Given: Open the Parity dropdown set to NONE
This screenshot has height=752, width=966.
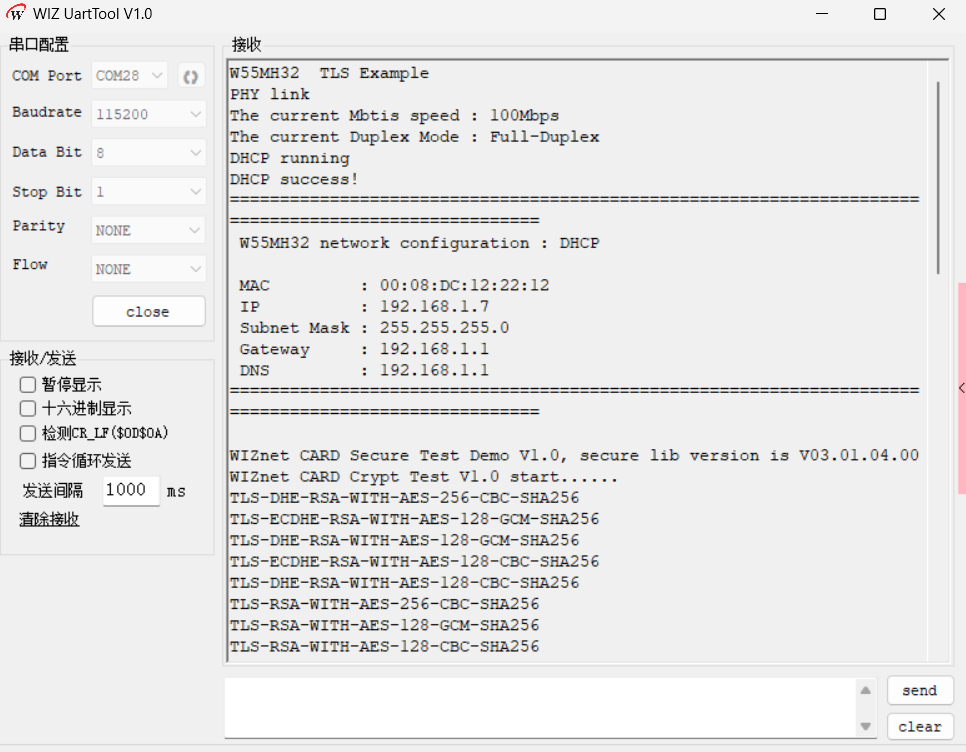Looking at the screenshot, I should tap(148, 230).
